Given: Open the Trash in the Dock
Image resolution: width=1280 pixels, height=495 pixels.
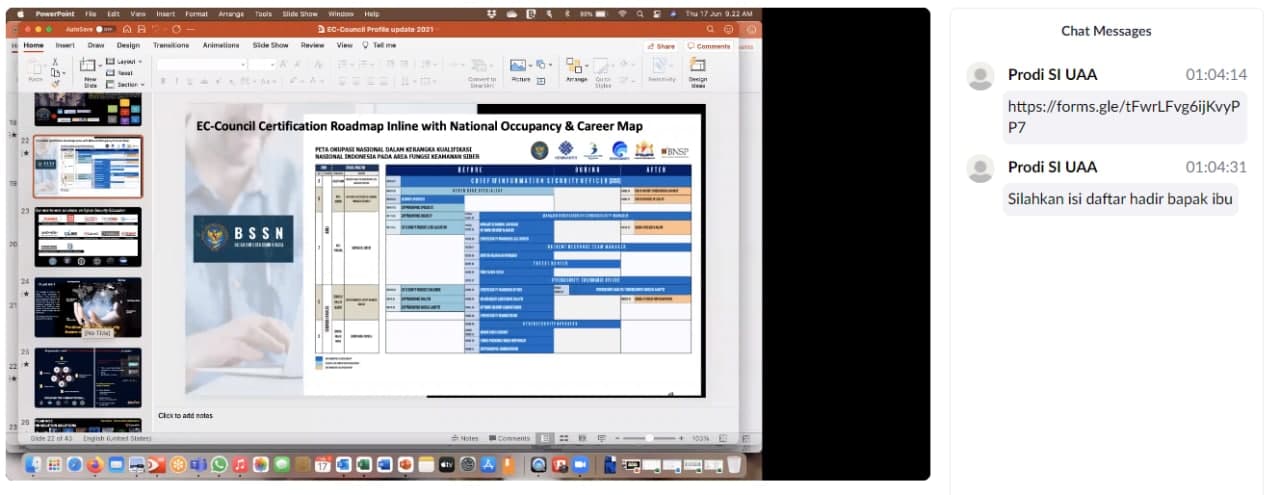Looking at the screenshot, I should coord(734,465).
